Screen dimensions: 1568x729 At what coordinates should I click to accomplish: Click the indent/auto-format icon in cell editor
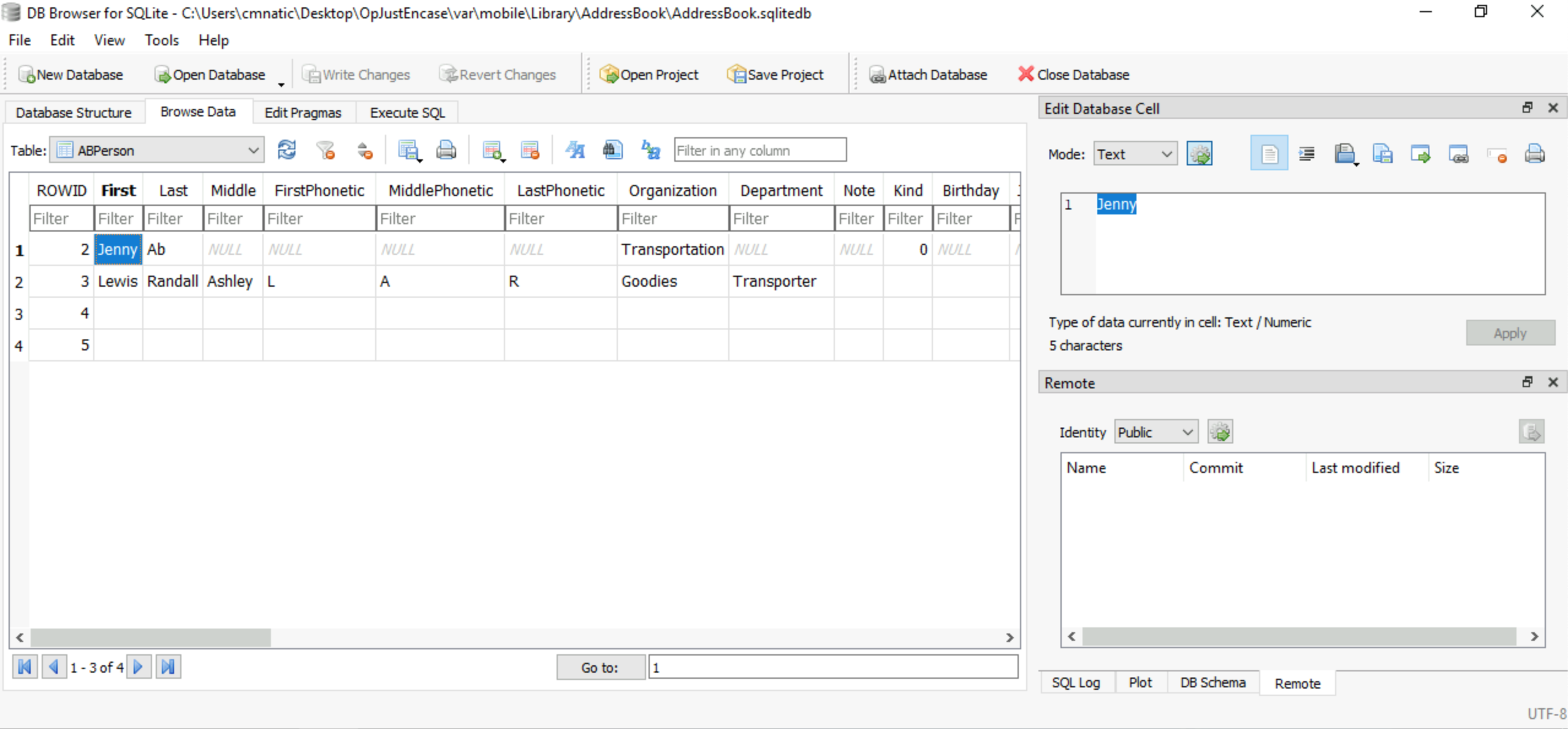tap(1306, 154)
